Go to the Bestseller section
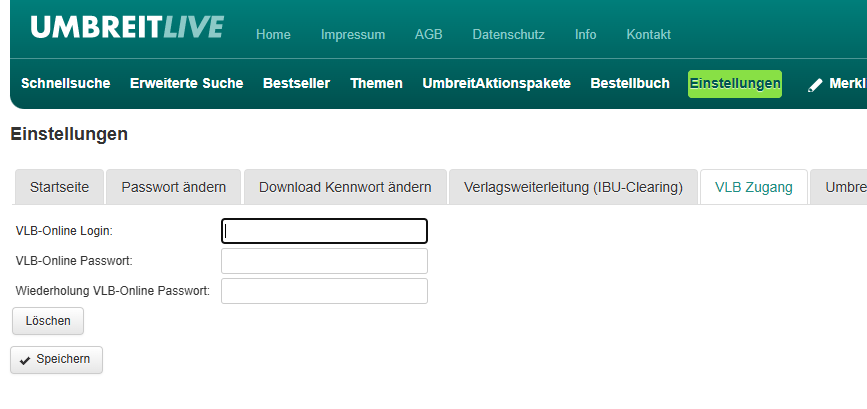The height and width of the screenshot is (409, 867). tap(296, 84)
